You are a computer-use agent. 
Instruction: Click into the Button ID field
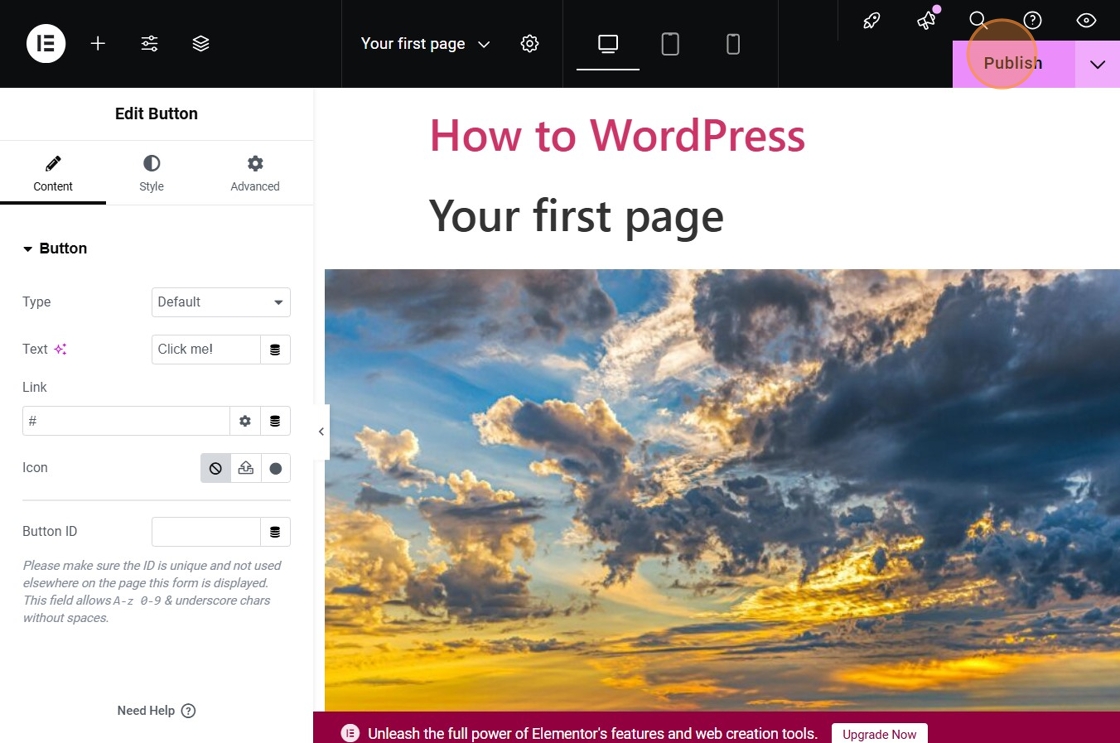pyautogui.click(x=206, y=532)
